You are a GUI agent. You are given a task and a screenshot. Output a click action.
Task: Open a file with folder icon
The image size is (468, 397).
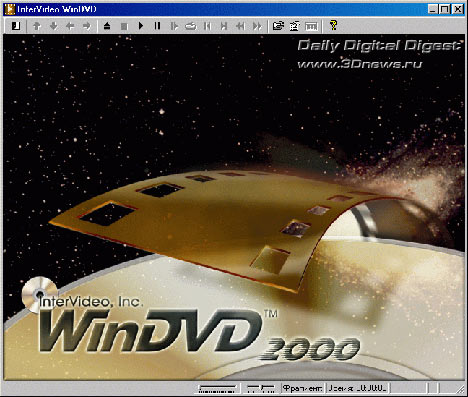[x=278, y=26]
